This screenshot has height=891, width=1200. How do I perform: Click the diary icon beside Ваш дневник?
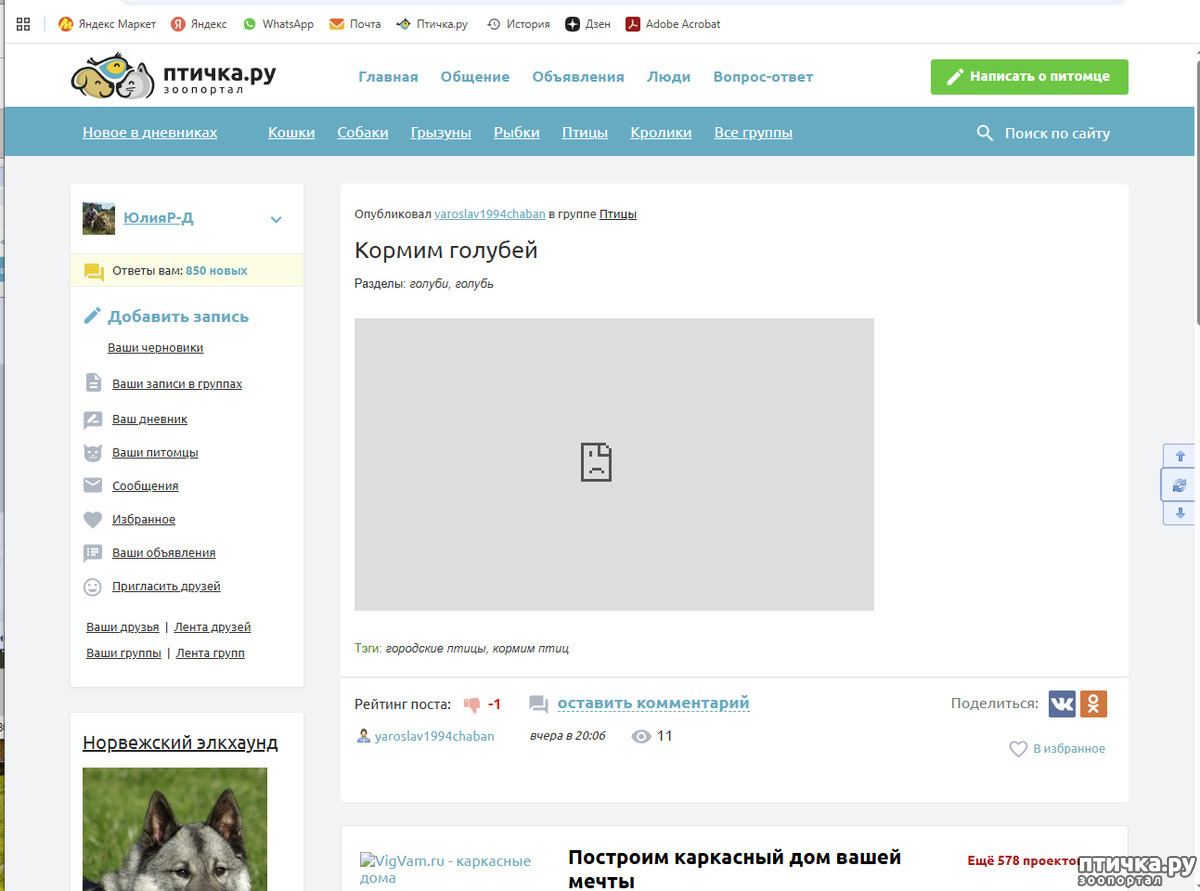93,420
